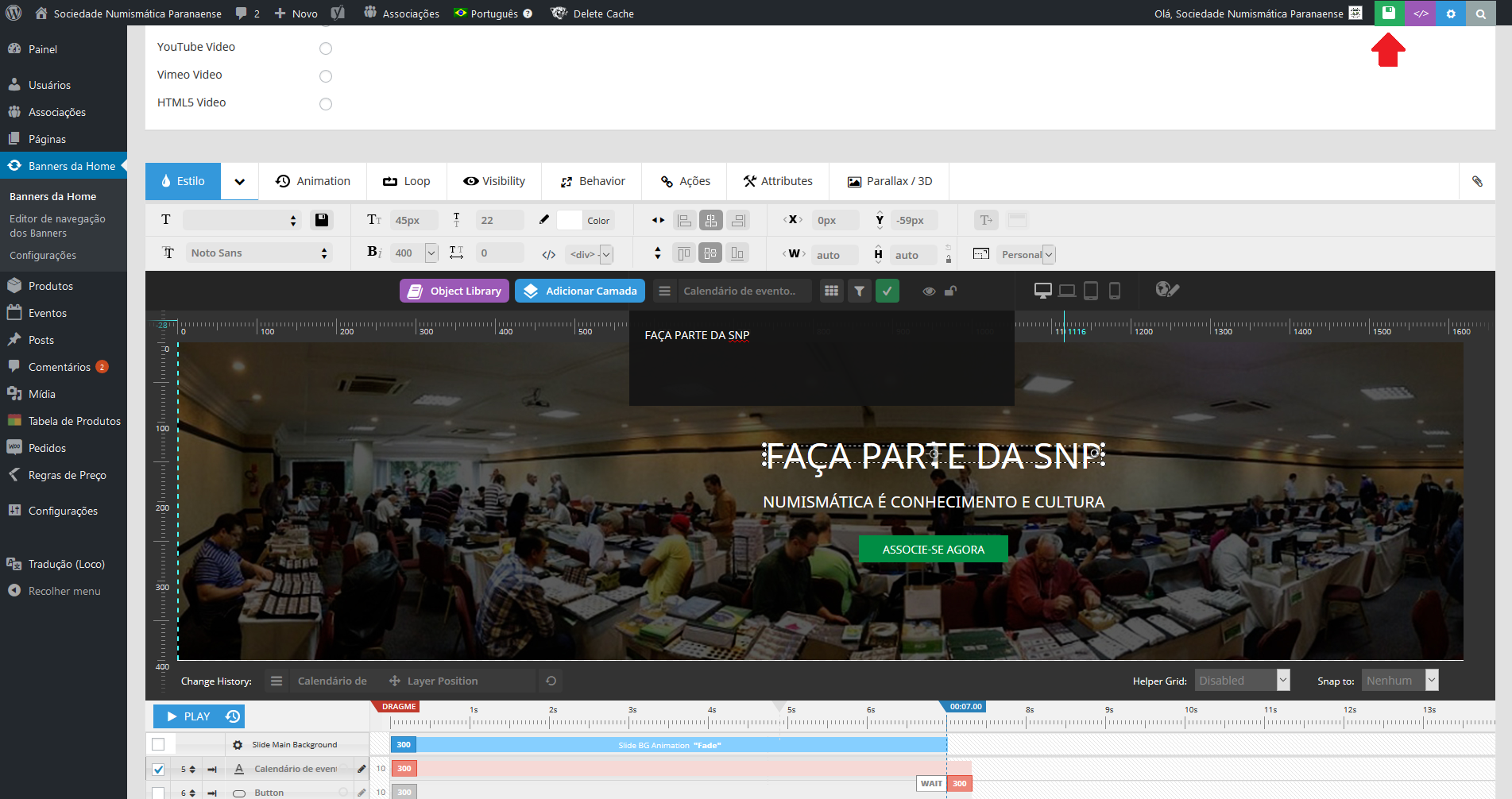Switch to the Attributes tab
Viewport: 1512px width, 799px height.
click(778, 181)
